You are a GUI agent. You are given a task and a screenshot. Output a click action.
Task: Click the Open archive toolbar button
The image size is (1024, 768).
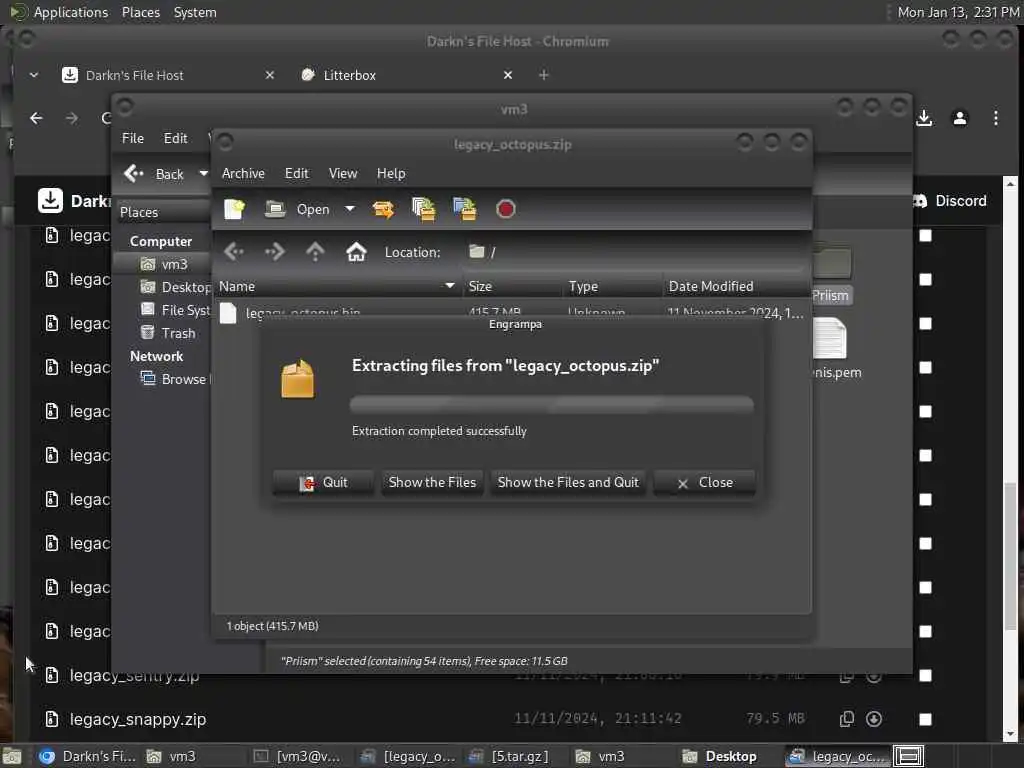(298, 209)
